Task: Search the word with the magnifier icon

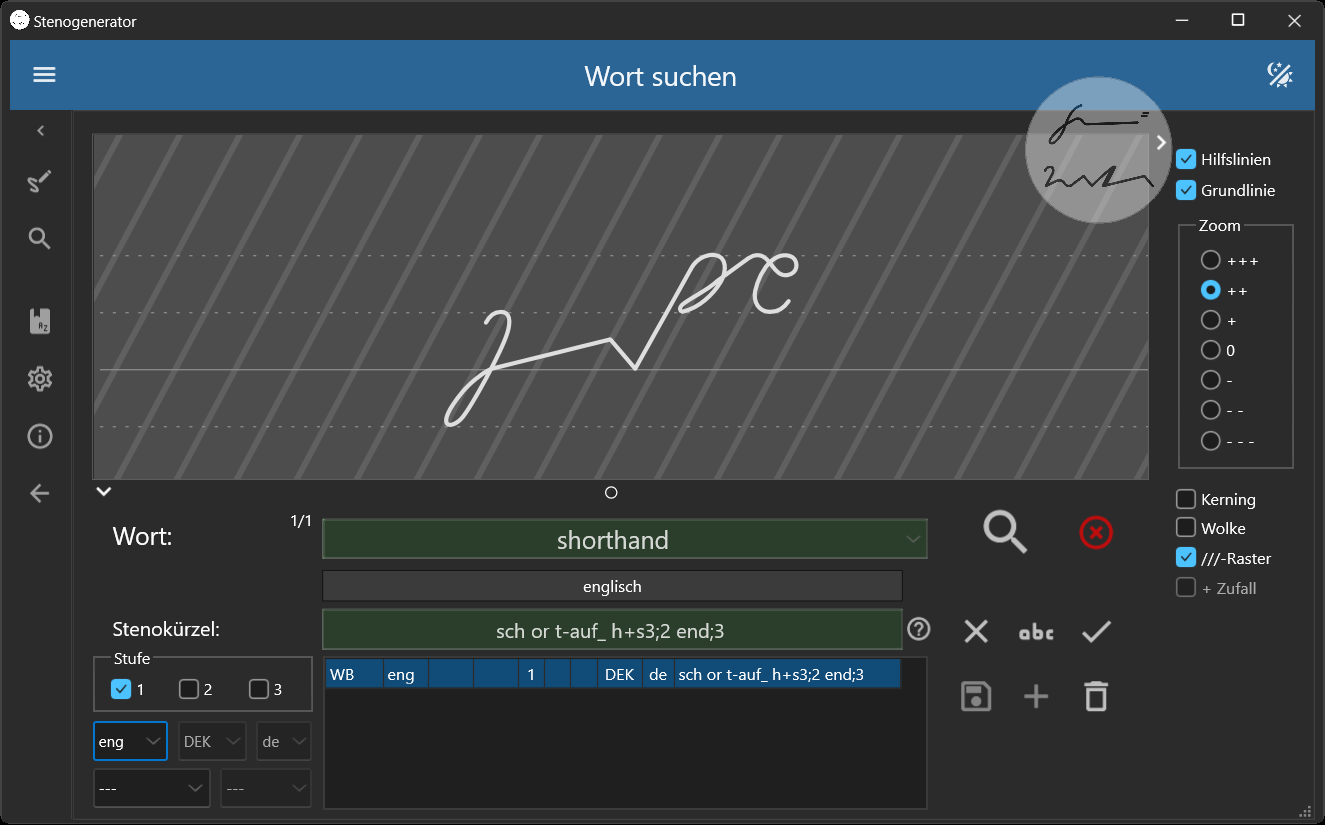Action: click(1005, 532)
